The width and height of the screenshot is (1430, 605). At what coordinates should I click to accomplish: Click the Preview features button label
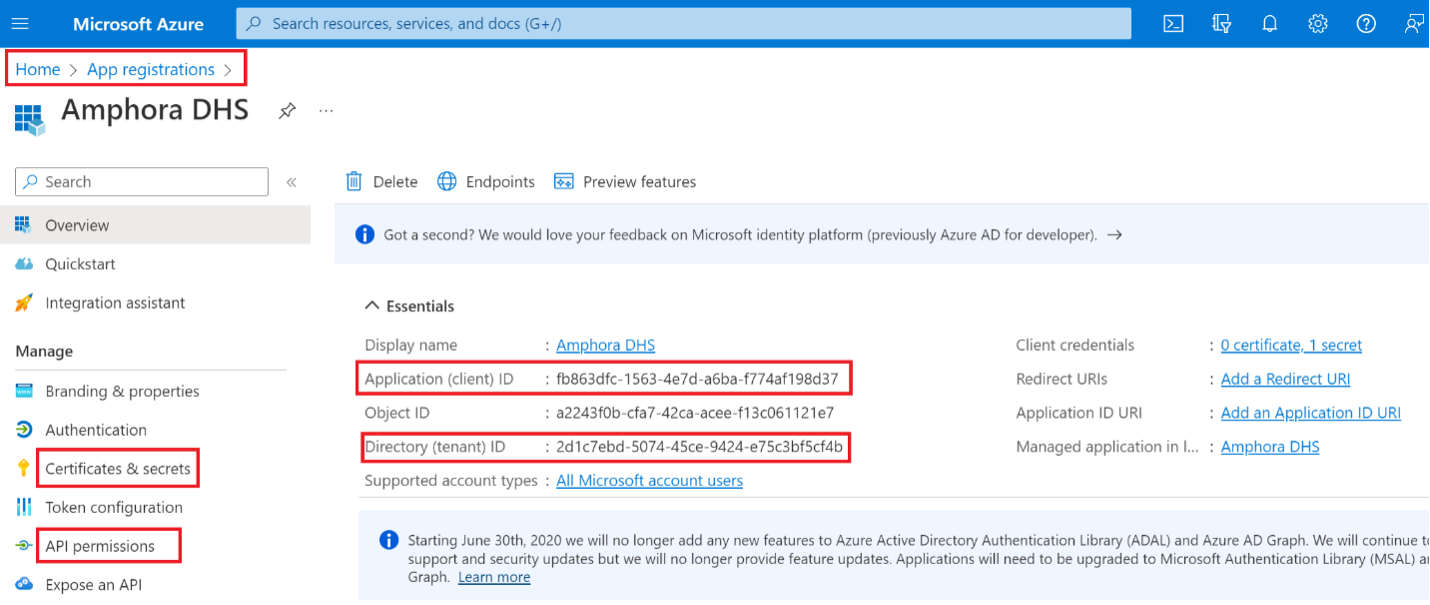639,182
